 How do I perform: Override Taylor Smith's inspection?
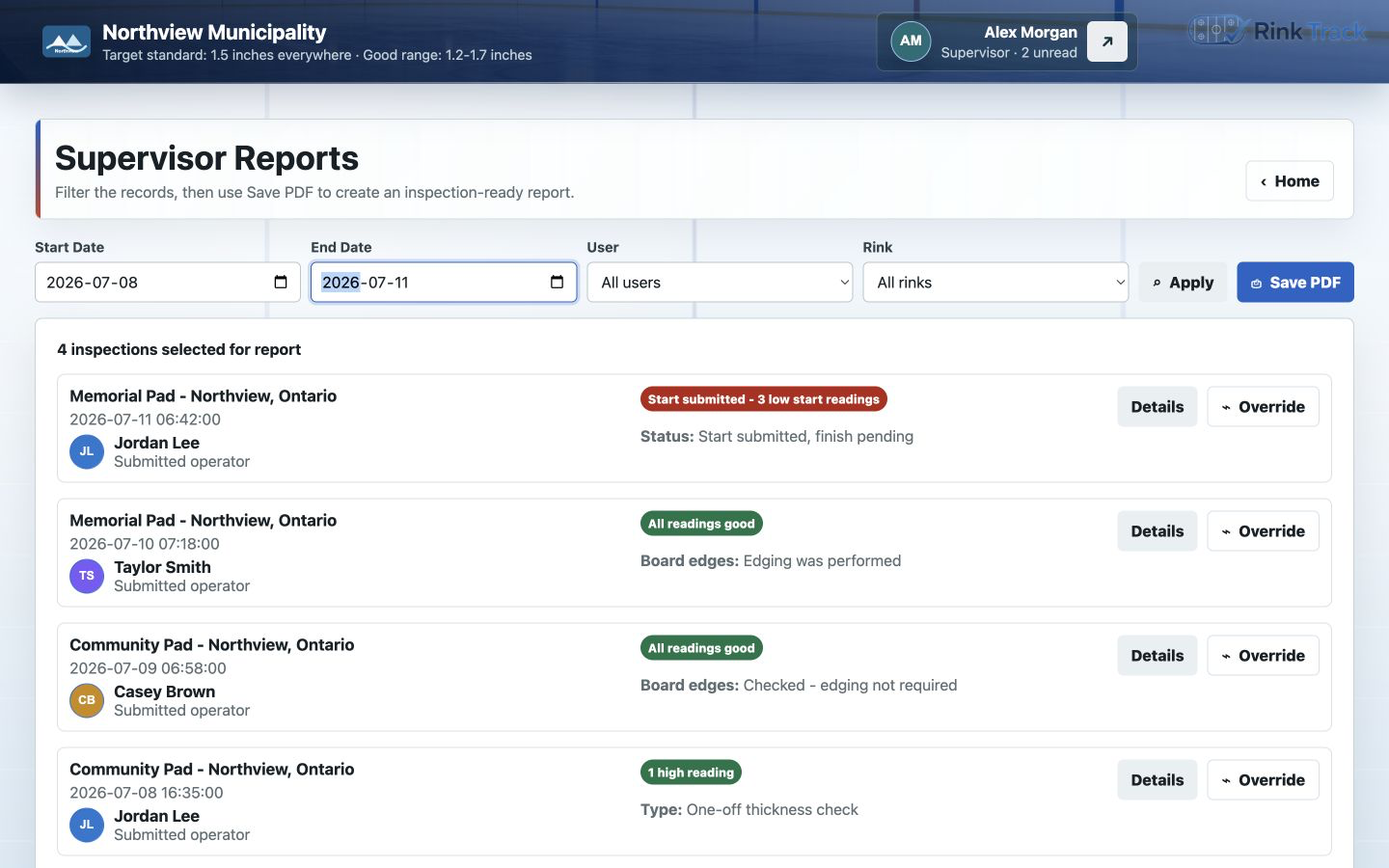(1263, 531)
